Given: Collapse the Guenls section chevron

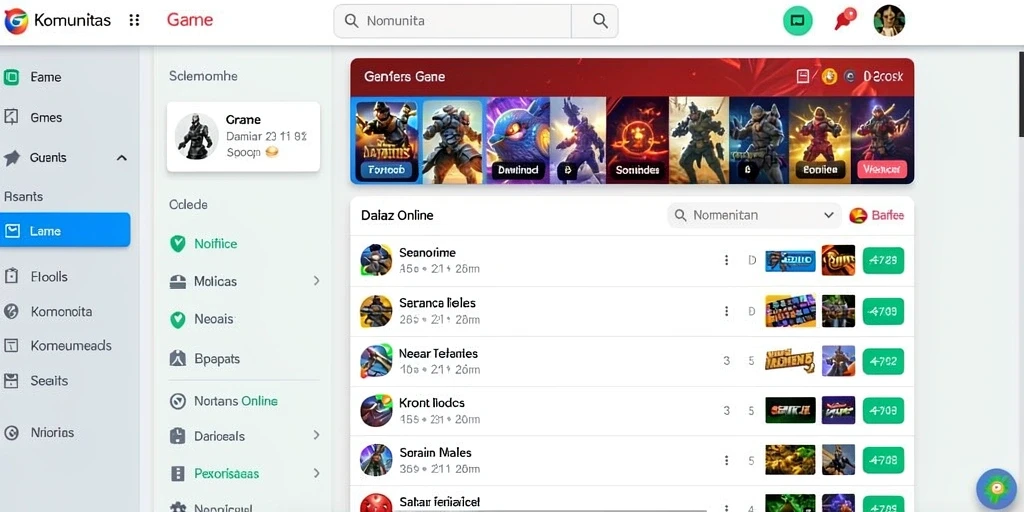Looking at the screenshot, I should point(121,158).
